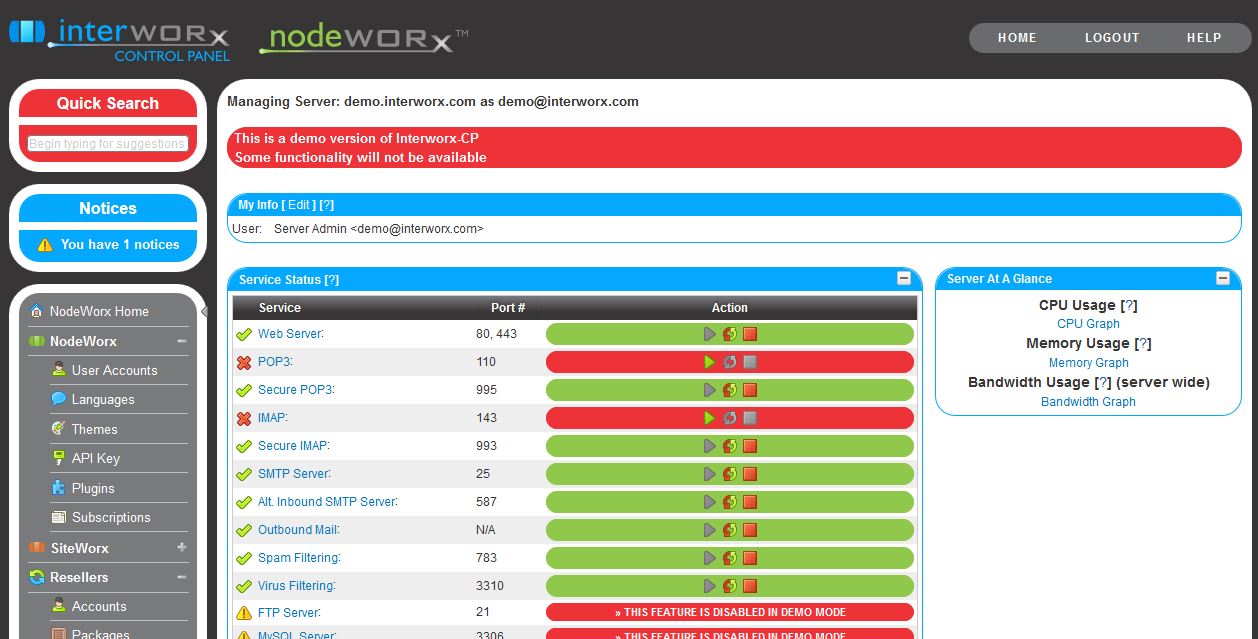Click the POP3 stop icon
The width and height of the screenshot is (1258, 639).
pos(750,362)
